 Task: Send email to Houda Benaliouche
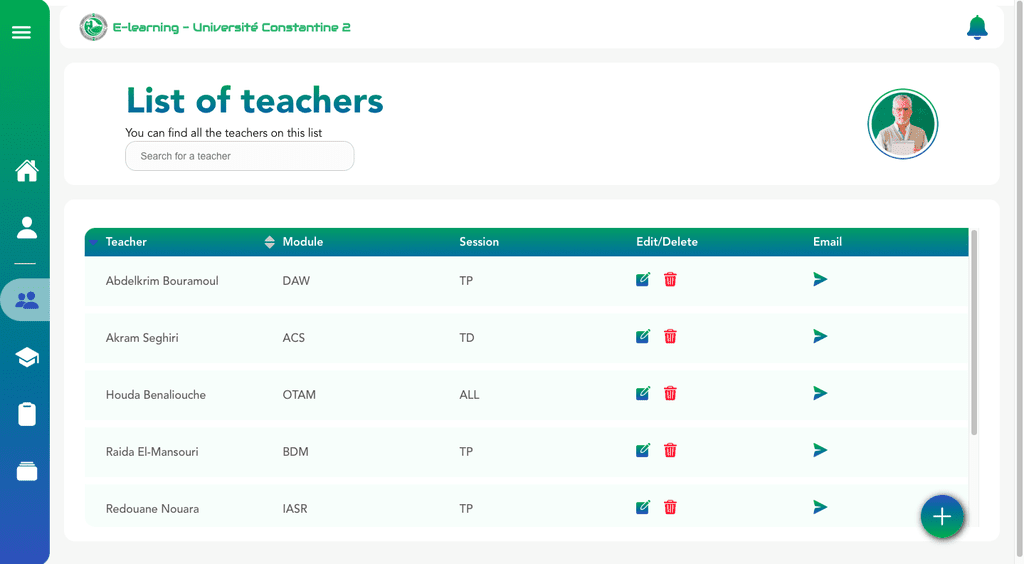[x=820, y=393]
